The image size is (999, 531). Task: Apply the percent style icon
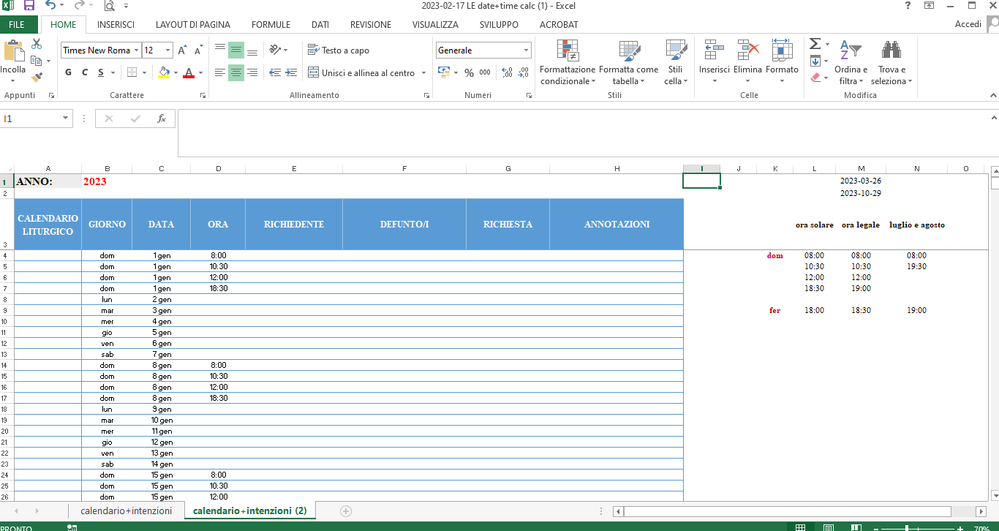469,73
